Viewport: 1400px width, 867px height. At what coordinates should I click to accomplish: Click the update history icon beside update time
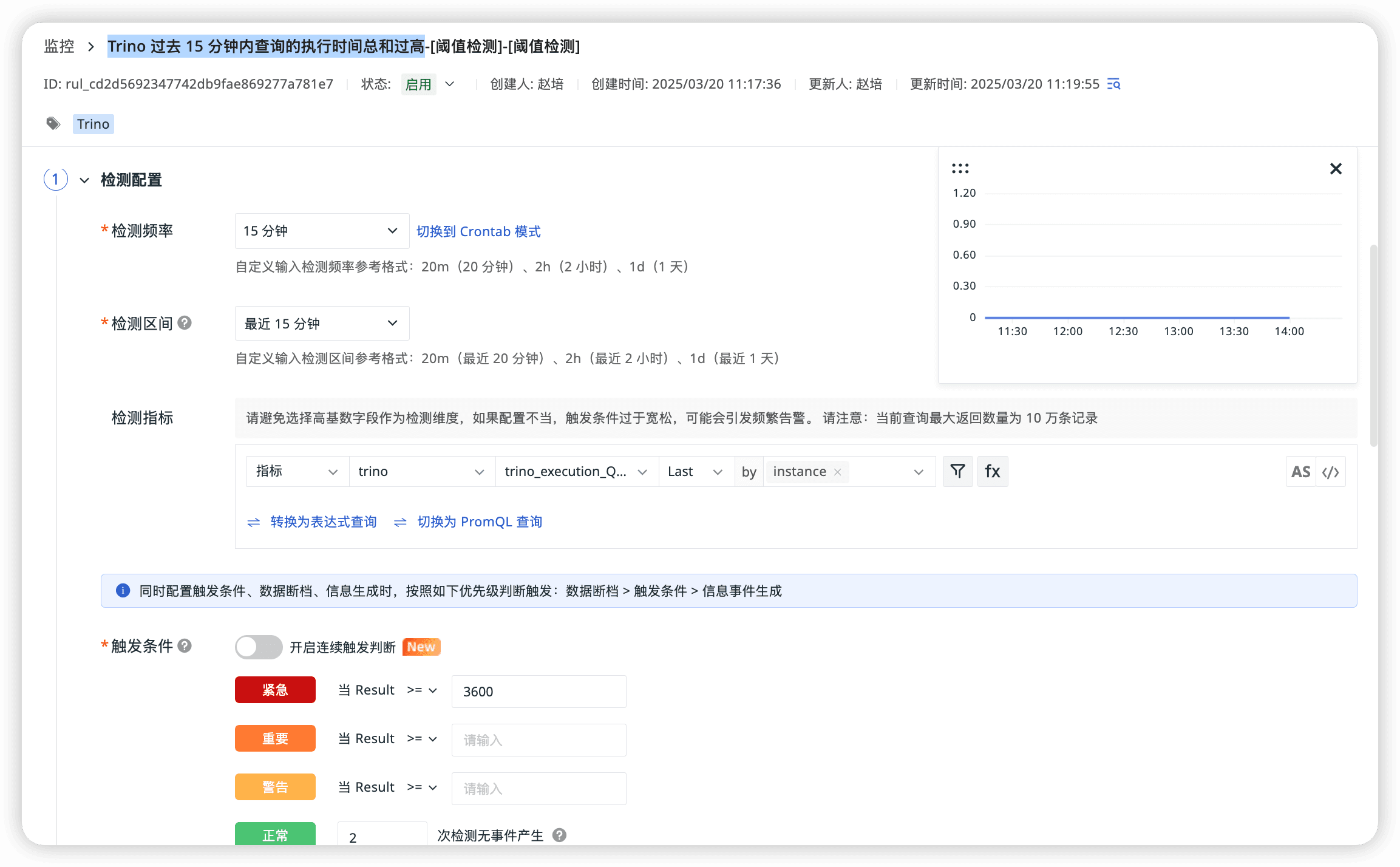click(1113, 84)
